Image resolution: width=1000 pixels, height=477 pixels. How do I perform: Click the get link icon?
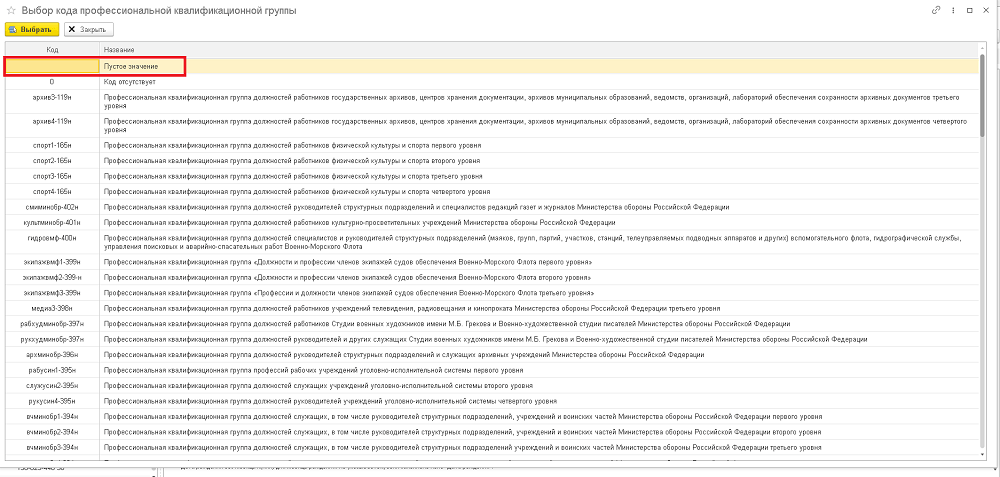936,10
